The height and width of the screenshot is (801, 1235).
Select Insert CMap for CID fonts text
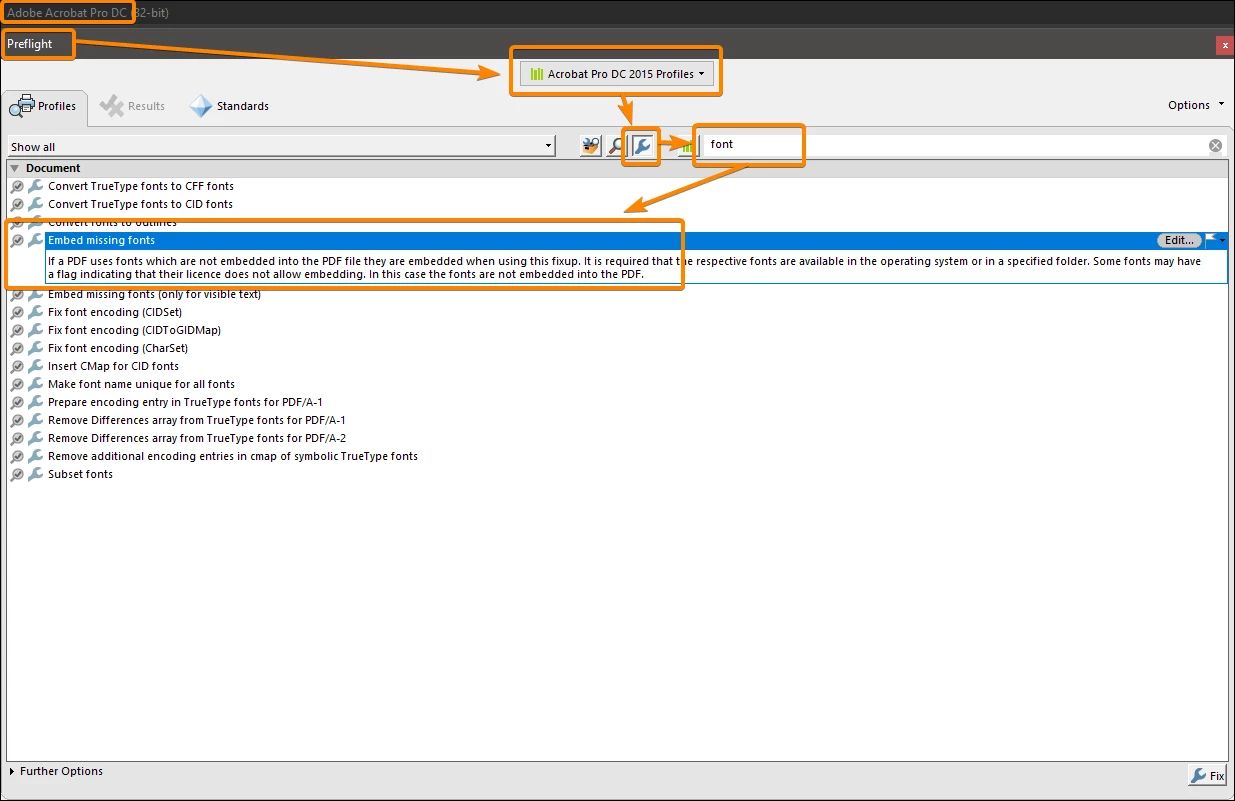pos(114,366)
